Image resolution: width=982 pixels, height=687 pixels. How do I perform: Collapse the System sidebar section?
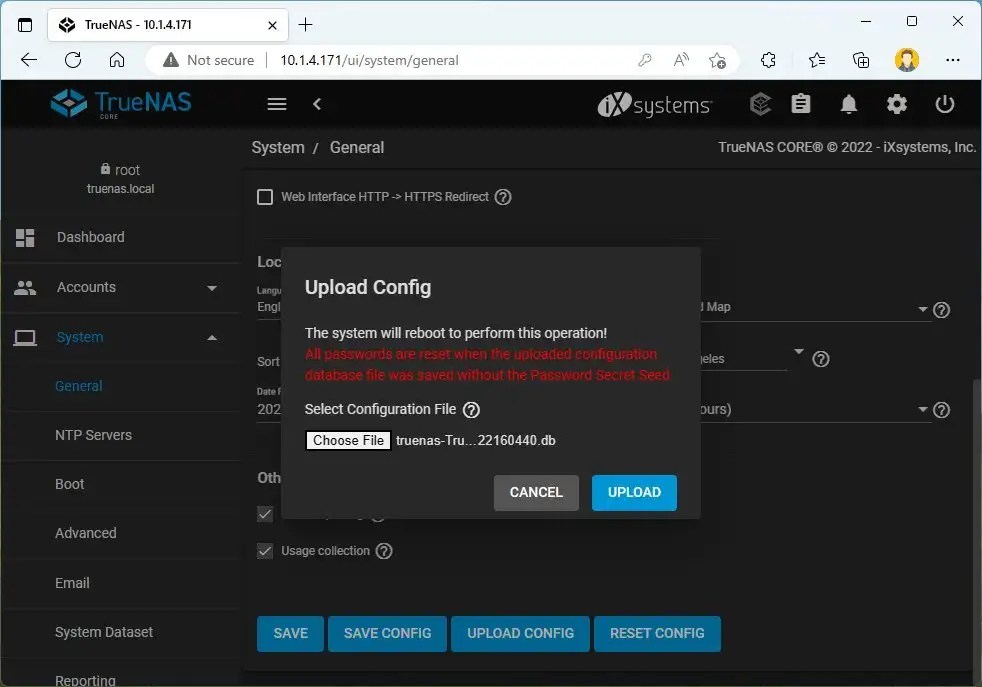pos(211,337)
